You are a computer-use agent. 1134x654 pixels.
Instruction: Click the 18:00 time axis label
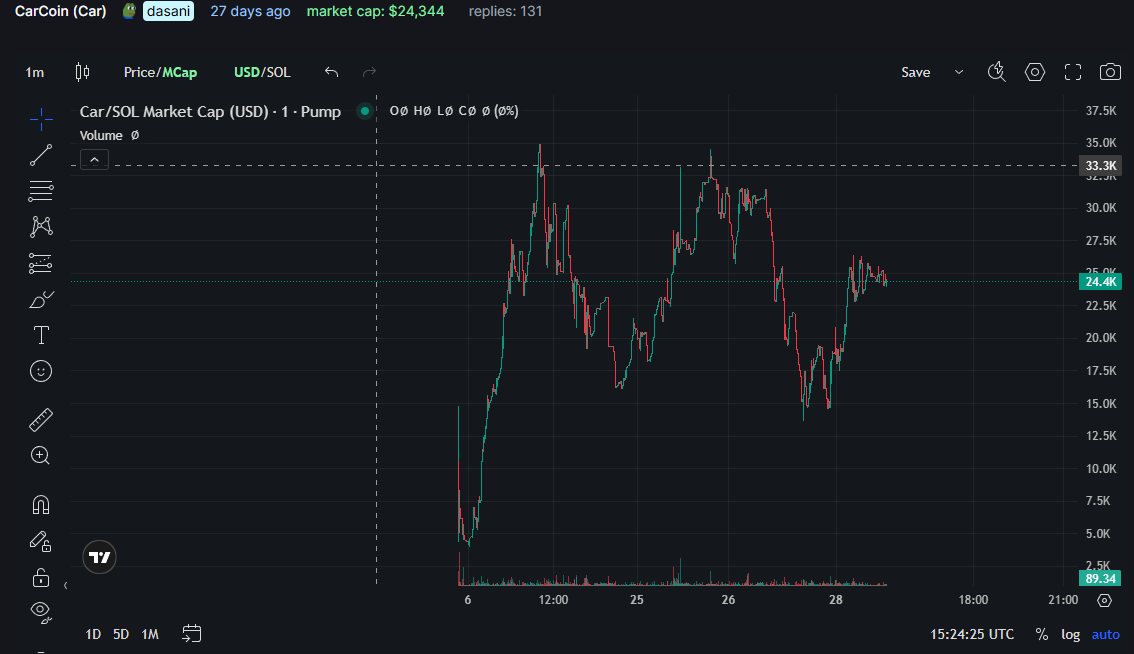coord(973,600)
